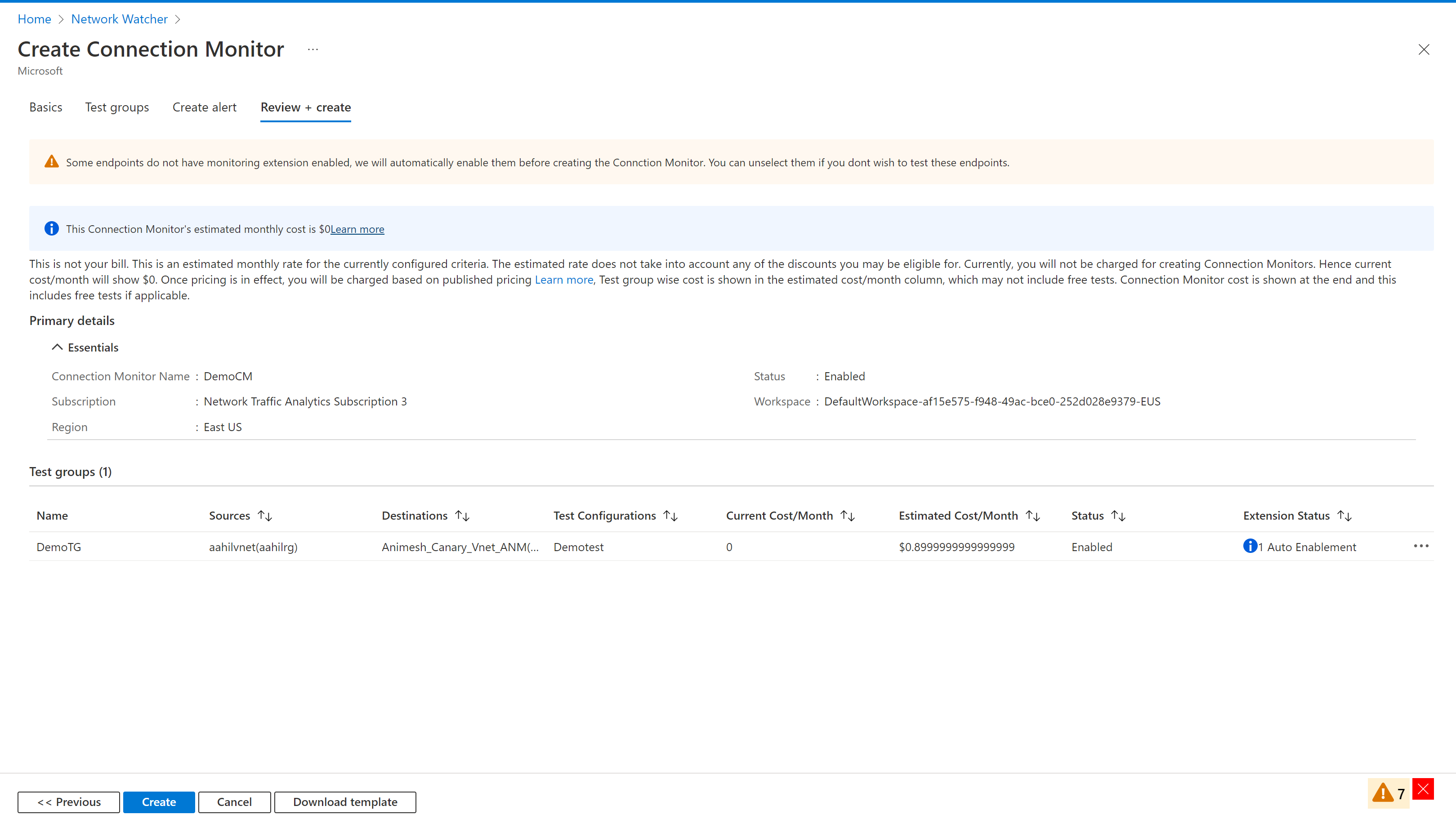Click the Create button to deploy monitor
The width and height of the screenshot is (1456, 828).
(158, 801)
